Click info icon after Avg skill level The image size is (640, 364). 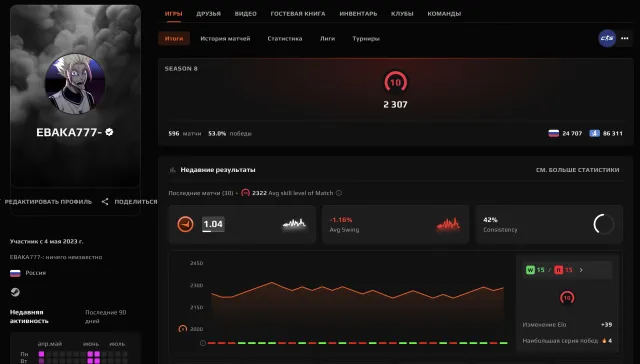click(x=339, y=193)
